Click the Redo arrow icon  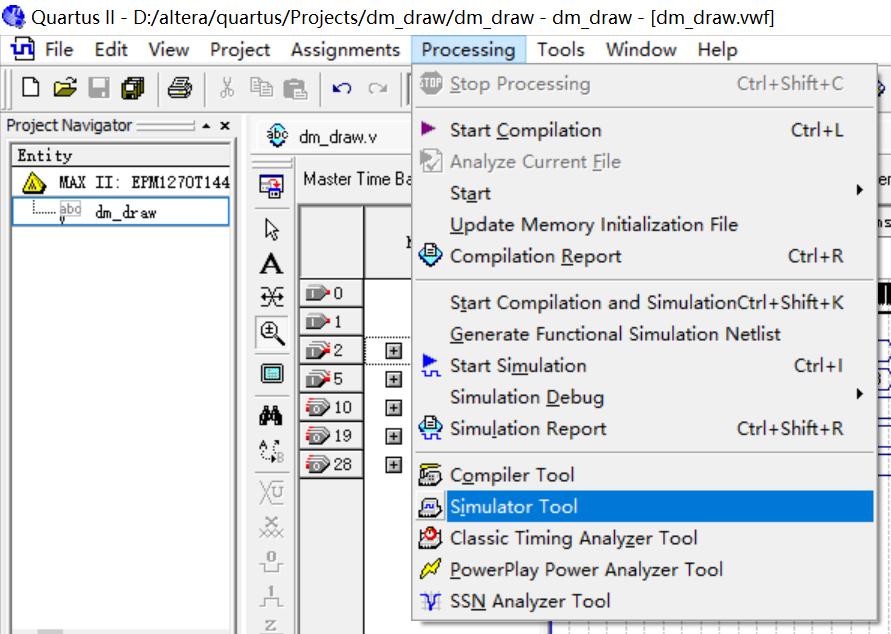tap(377, 88)
